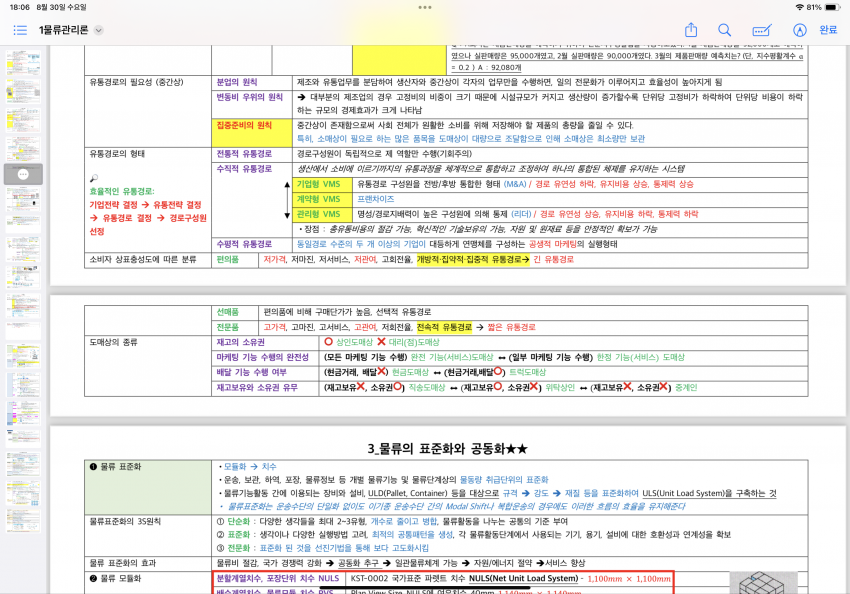This screenshot has width=850, height=594.
Task: Select row label 소비자 상표충성도에 따른 분류
Action: 143,259
